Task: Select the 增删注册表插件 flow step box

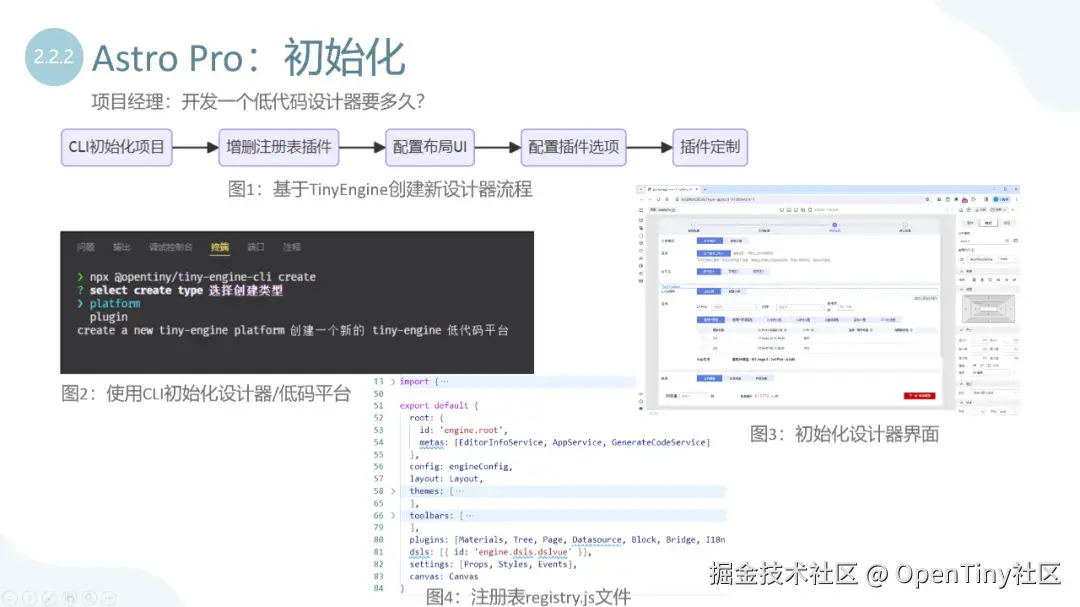Action: (279, 147)
